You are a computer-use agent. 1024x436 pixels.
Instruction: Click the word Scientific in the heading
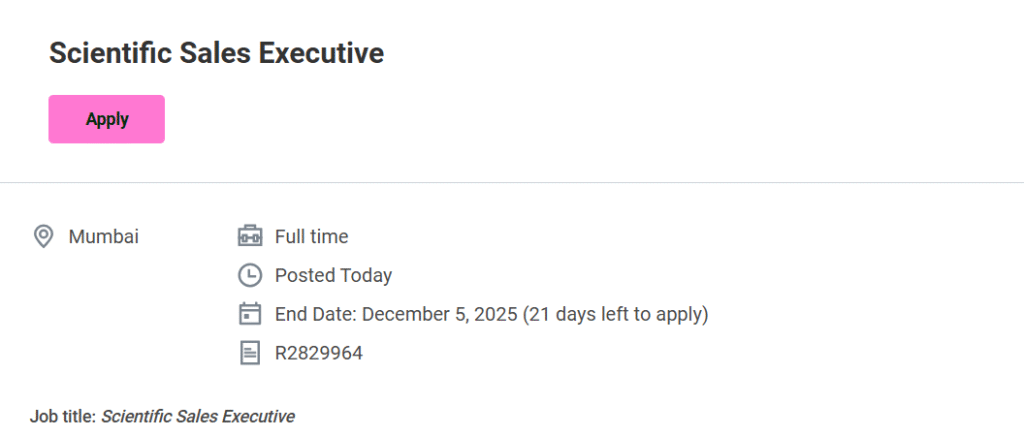(x=105, y=53)
